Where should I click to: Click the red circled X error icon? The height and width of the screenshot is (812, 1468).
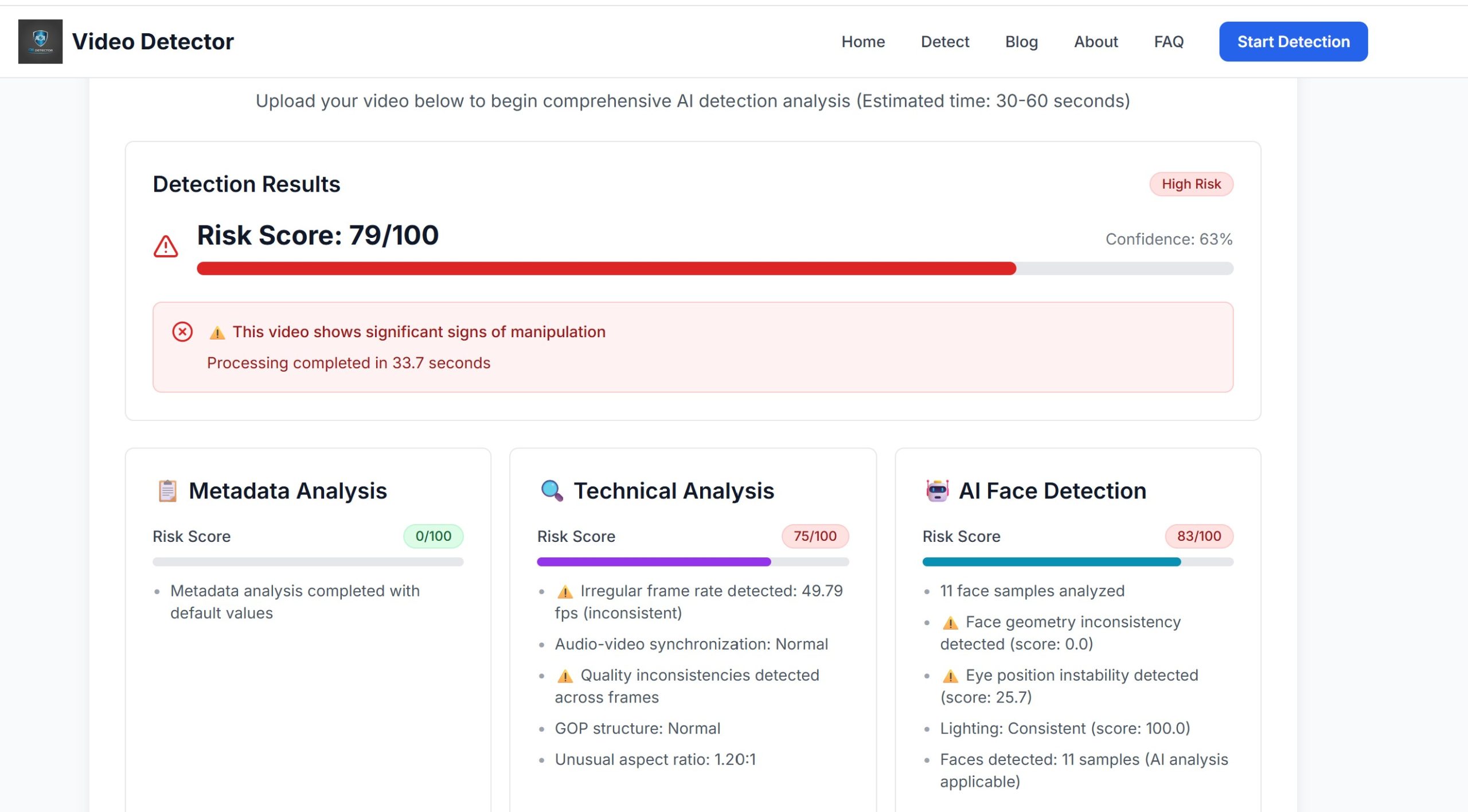(182, 331)
